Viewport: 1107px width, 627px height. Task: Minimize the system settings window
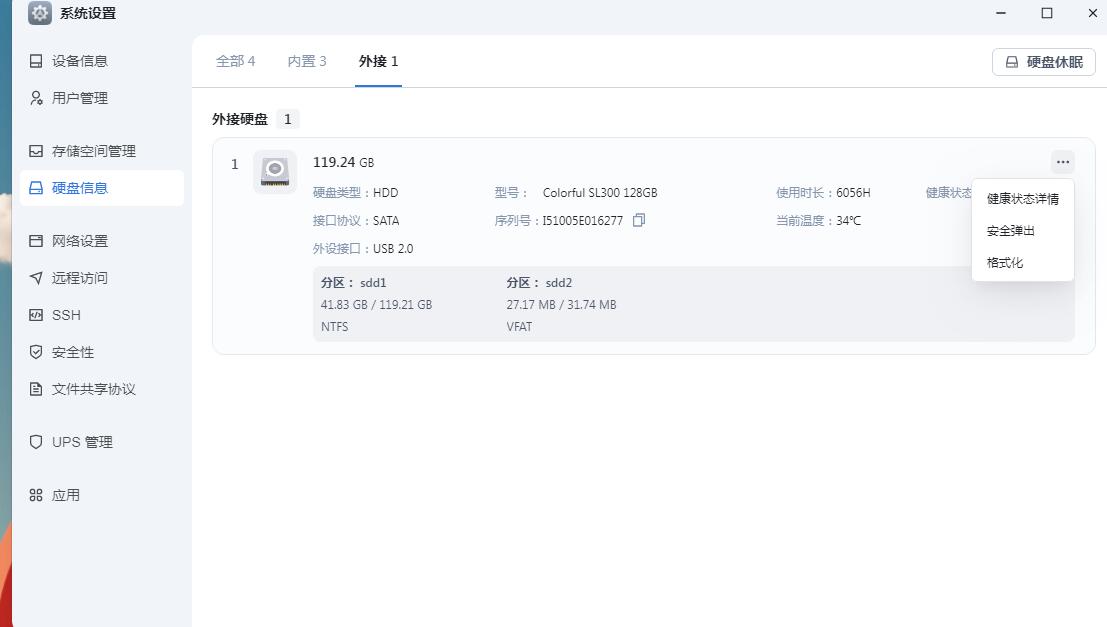coord(1000,13)
